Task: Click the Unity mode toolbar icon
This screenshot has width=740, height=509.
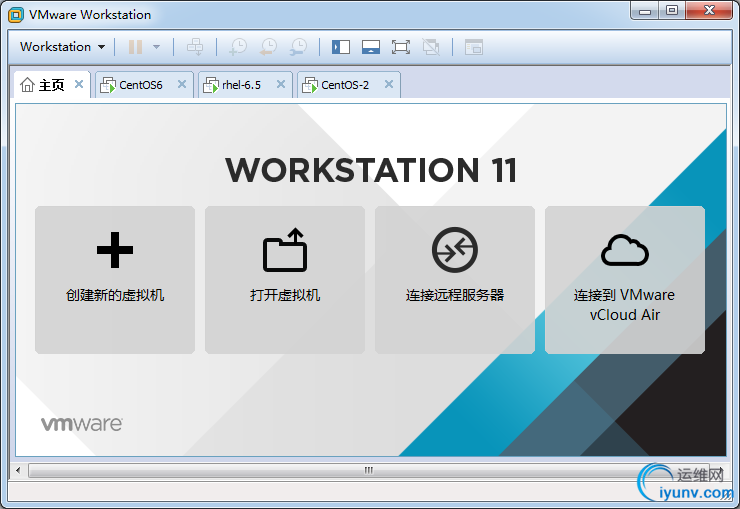Action: coord(431,47)
